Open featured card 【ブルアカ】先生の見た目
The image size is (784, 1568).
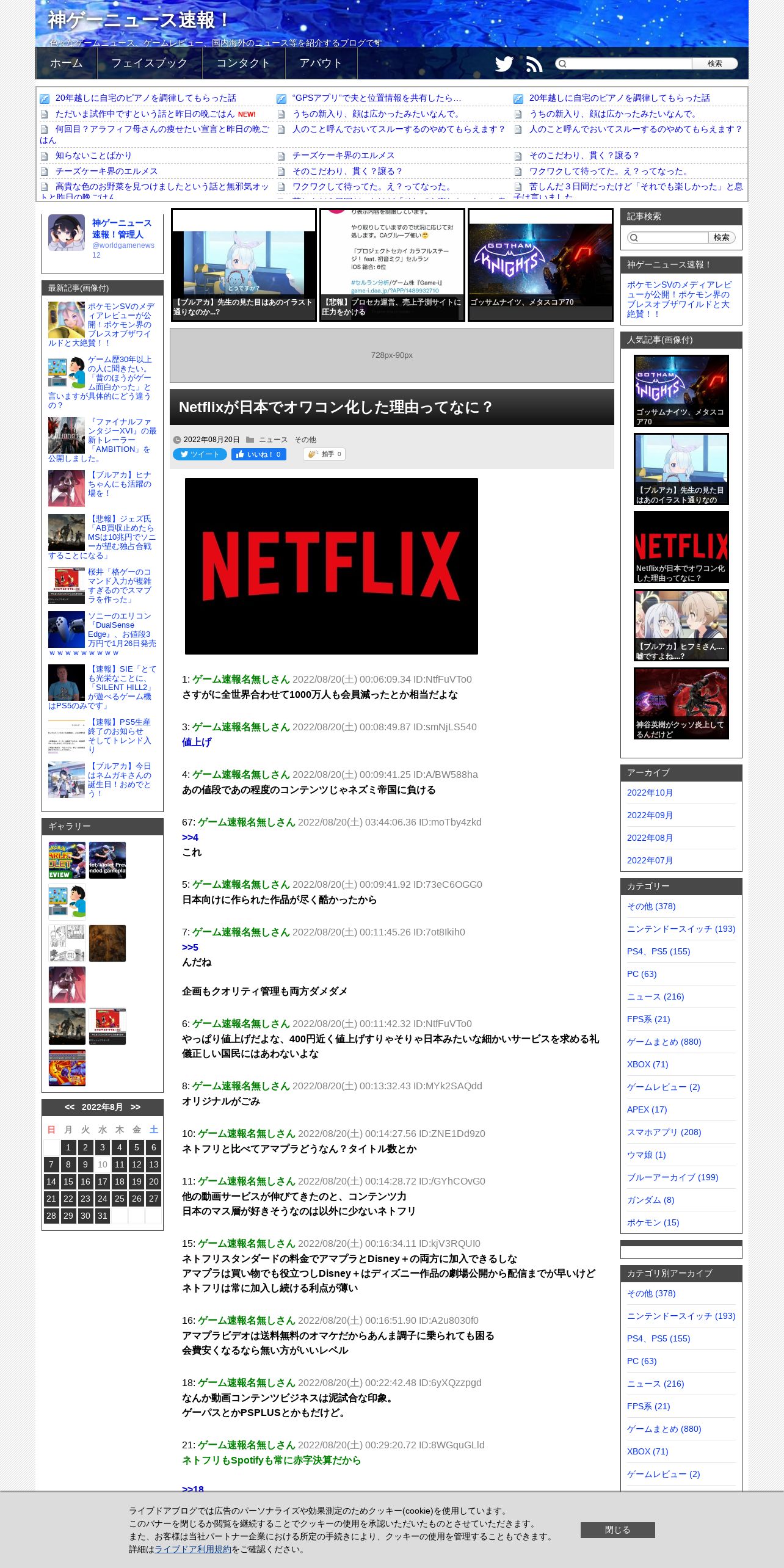pyautogui.click(x=244, y=265)
